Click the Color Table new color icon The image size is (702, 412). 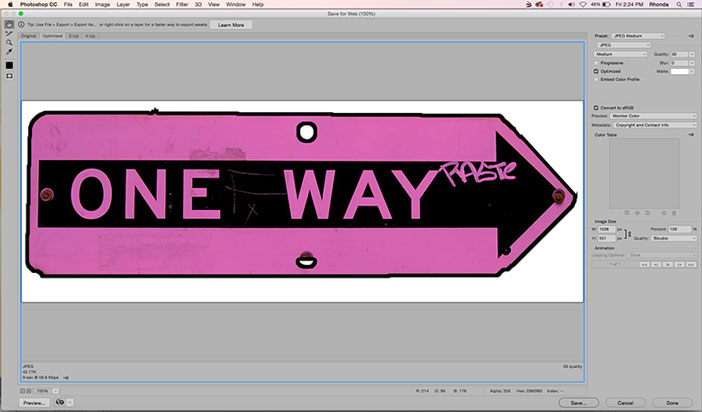664,213
